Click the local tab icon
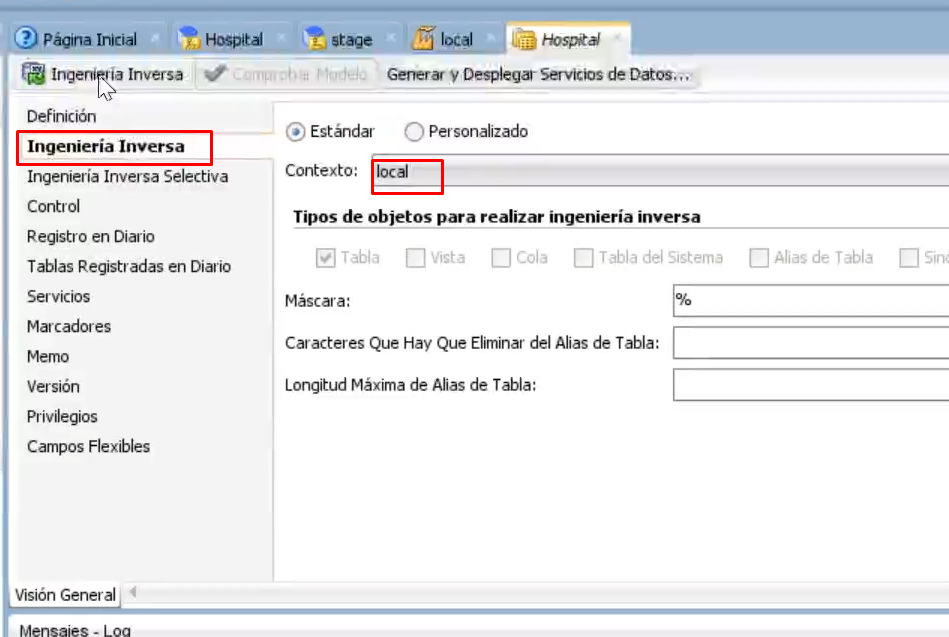The width and height of the screenshot is (949, 637). [x=424, y=38]
